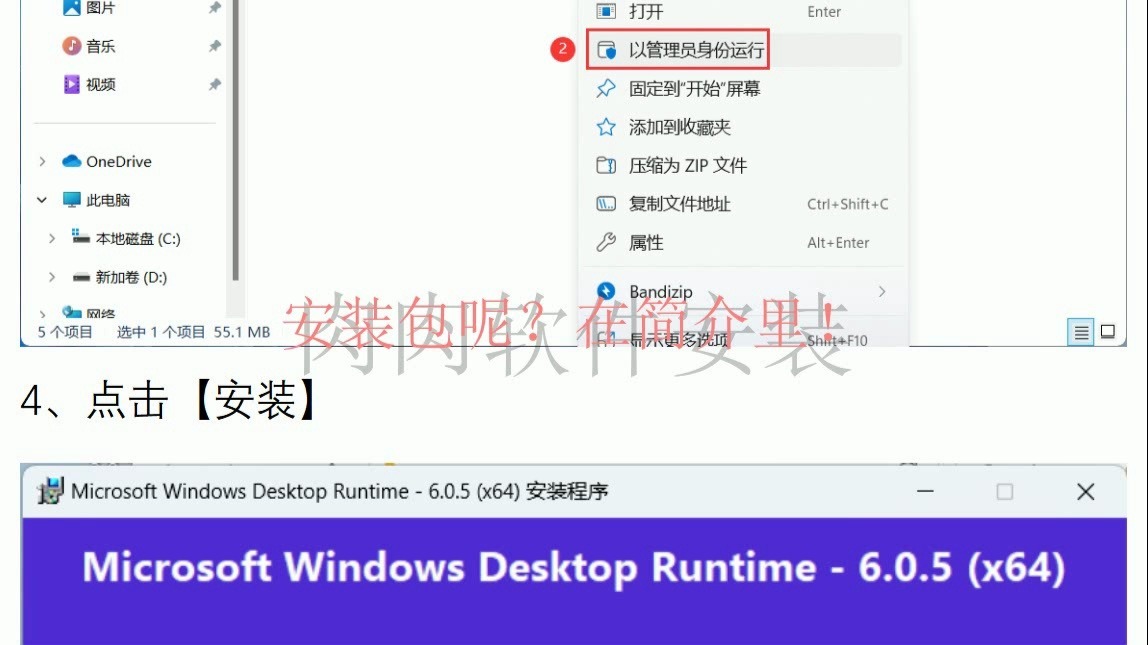Click the OneDrive cloud icon in sidebar
This screenshot has height=645, width=1148.
pos(72,161)
